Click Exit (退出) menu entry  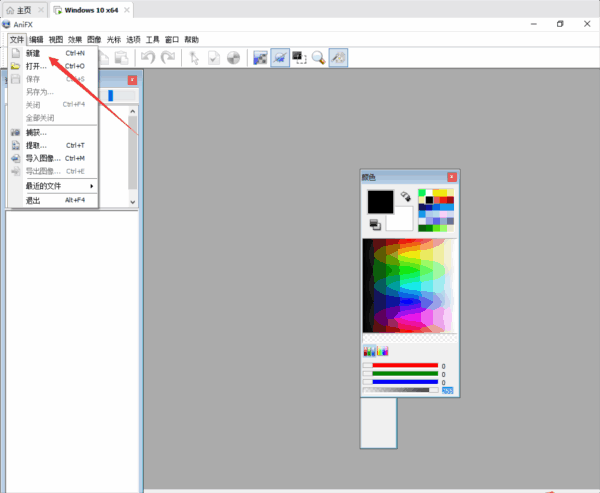pos(33,200)
